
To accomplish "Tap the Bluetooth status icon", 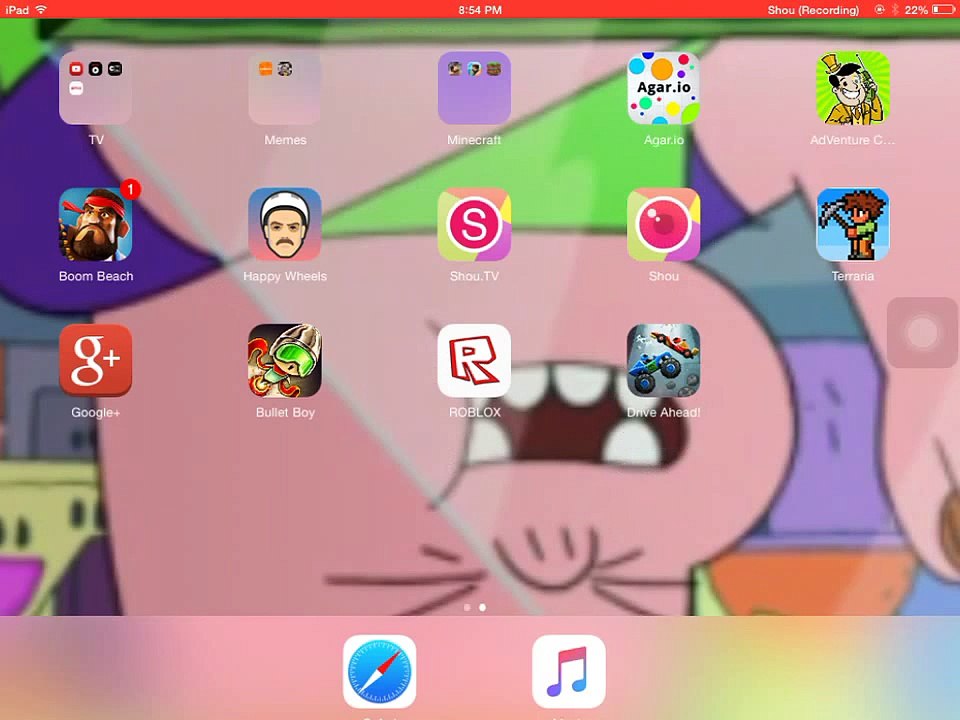I will click(x=894, y=10).
